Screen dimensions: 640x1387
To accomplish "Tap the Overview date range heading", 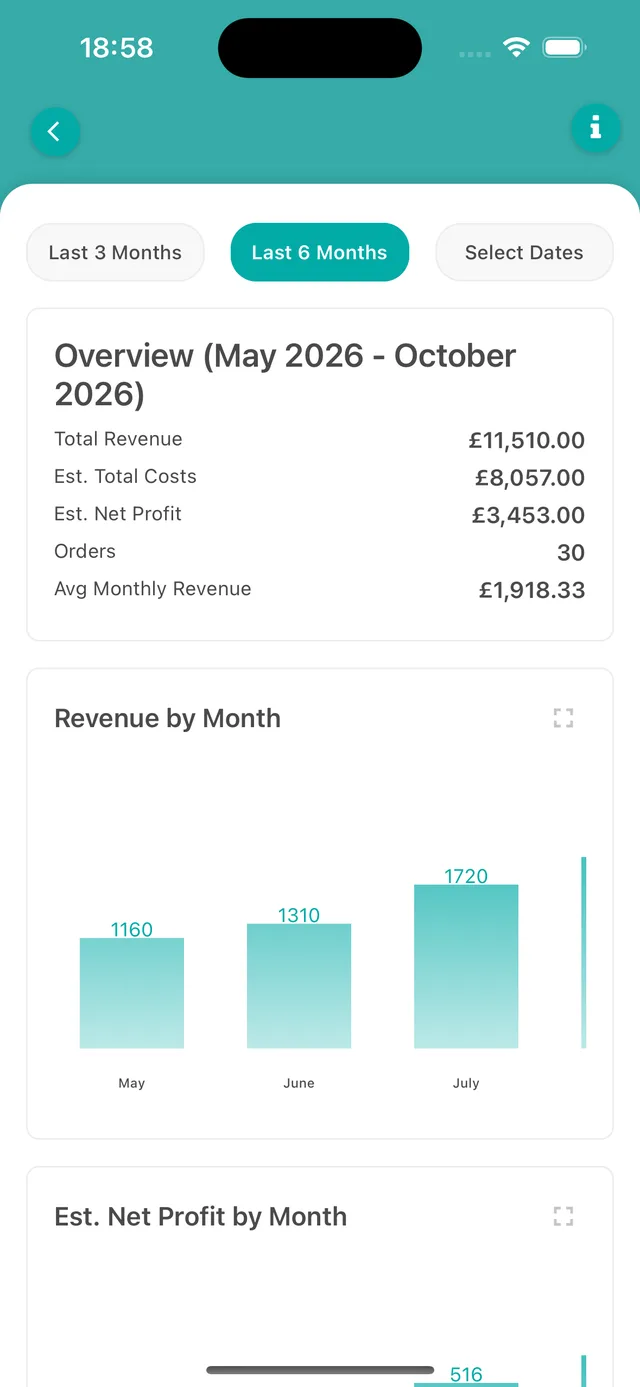I will coord(285,375).
